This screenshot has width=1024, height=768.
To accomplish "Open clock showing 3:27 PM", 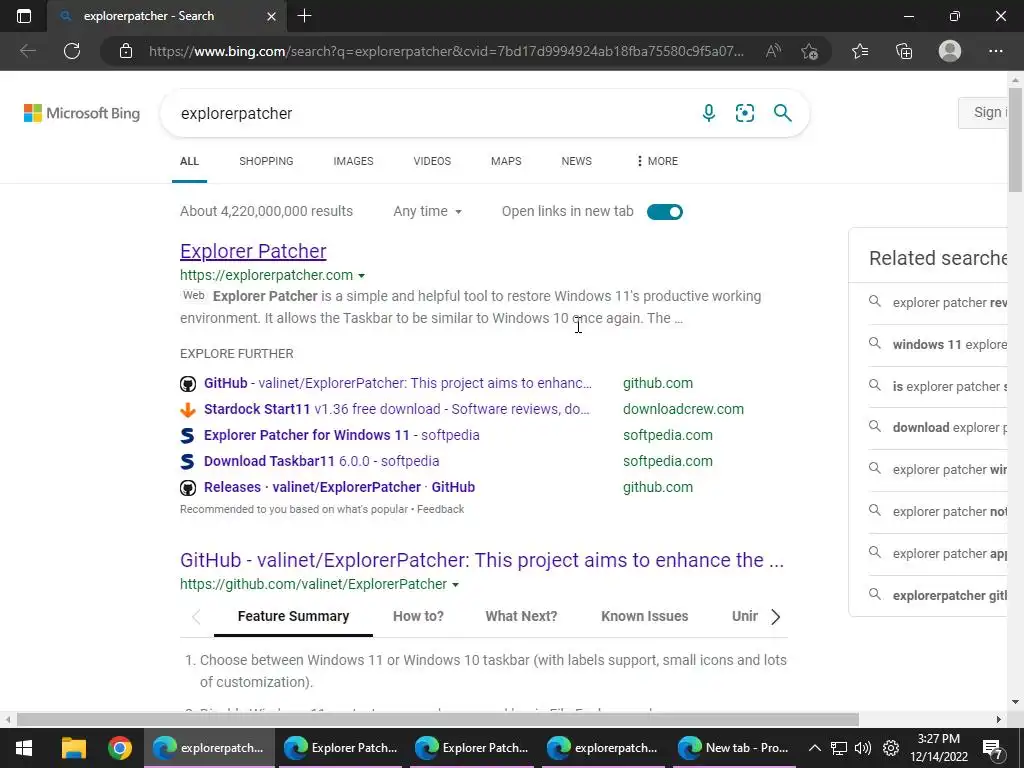I will (x=939, y=748).
